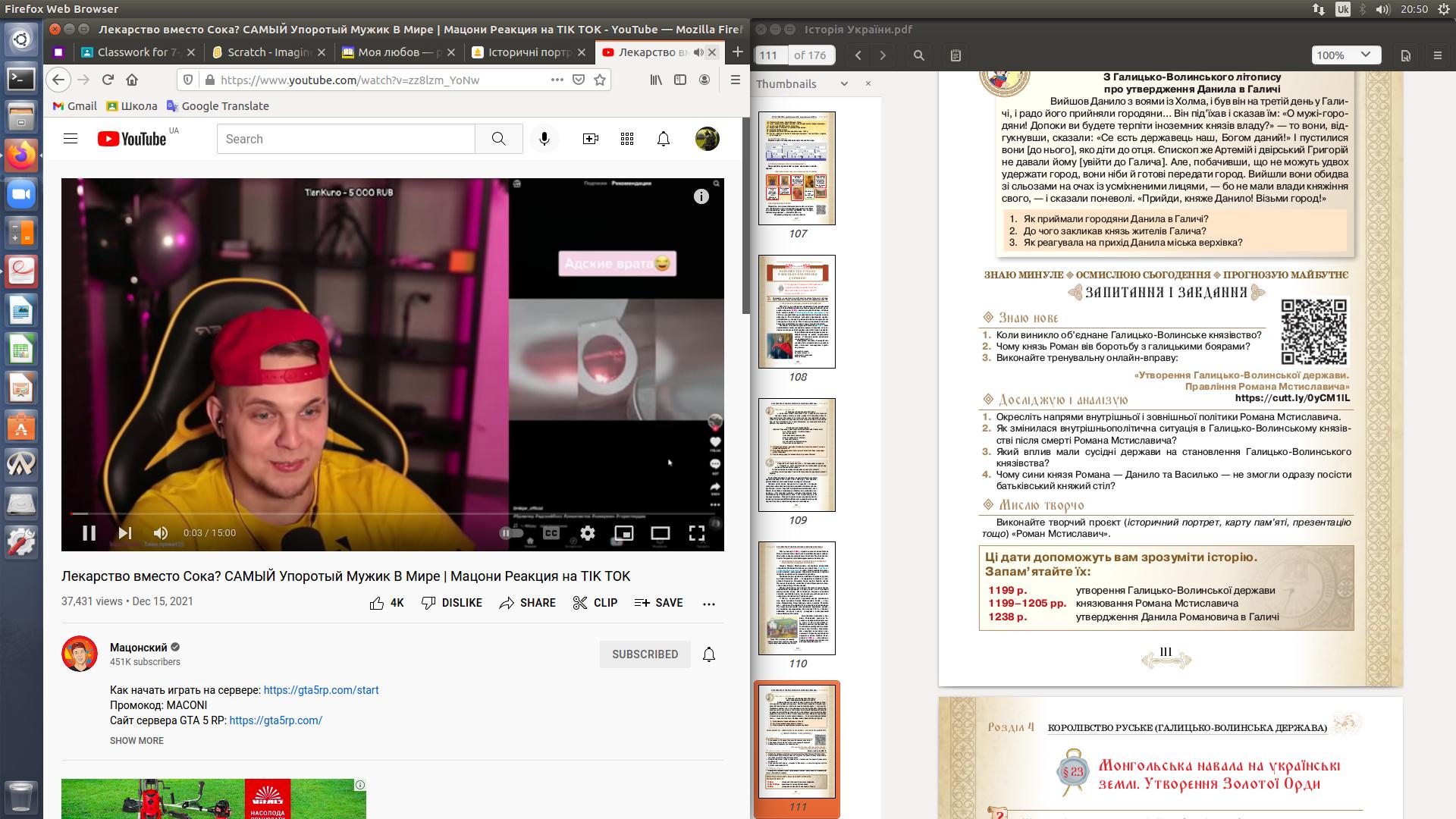The image size is (1456, 819).
Task: Open the YouTube notifications bell in the header
Action: (664, 139)
